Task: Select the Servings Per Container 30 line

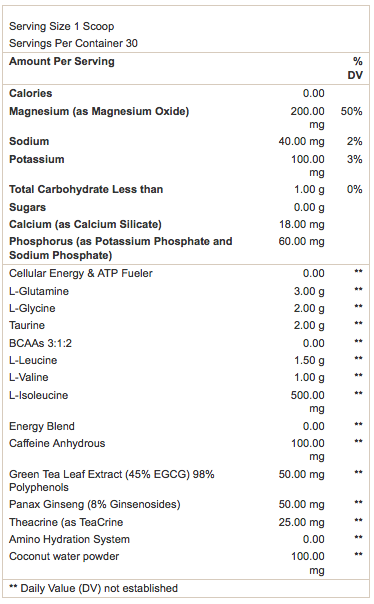Action: pos(73,43)
